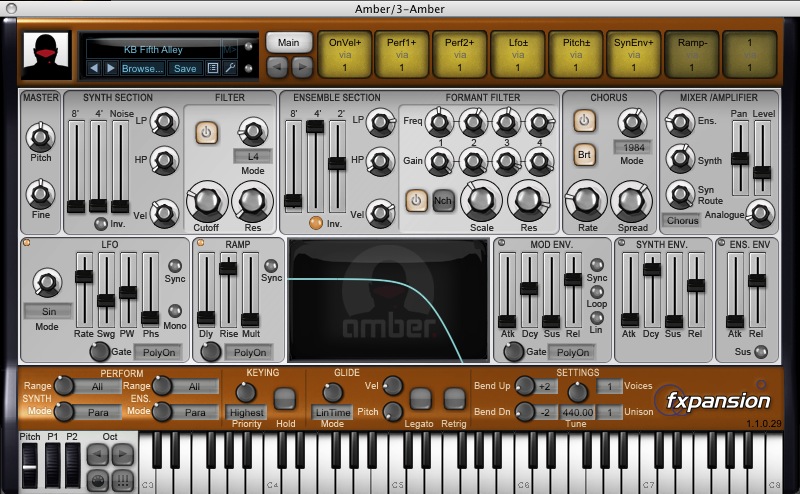800x494 pixels.
Task: Click the KB Fifth Alley preset name
Action: pos(153,50)
